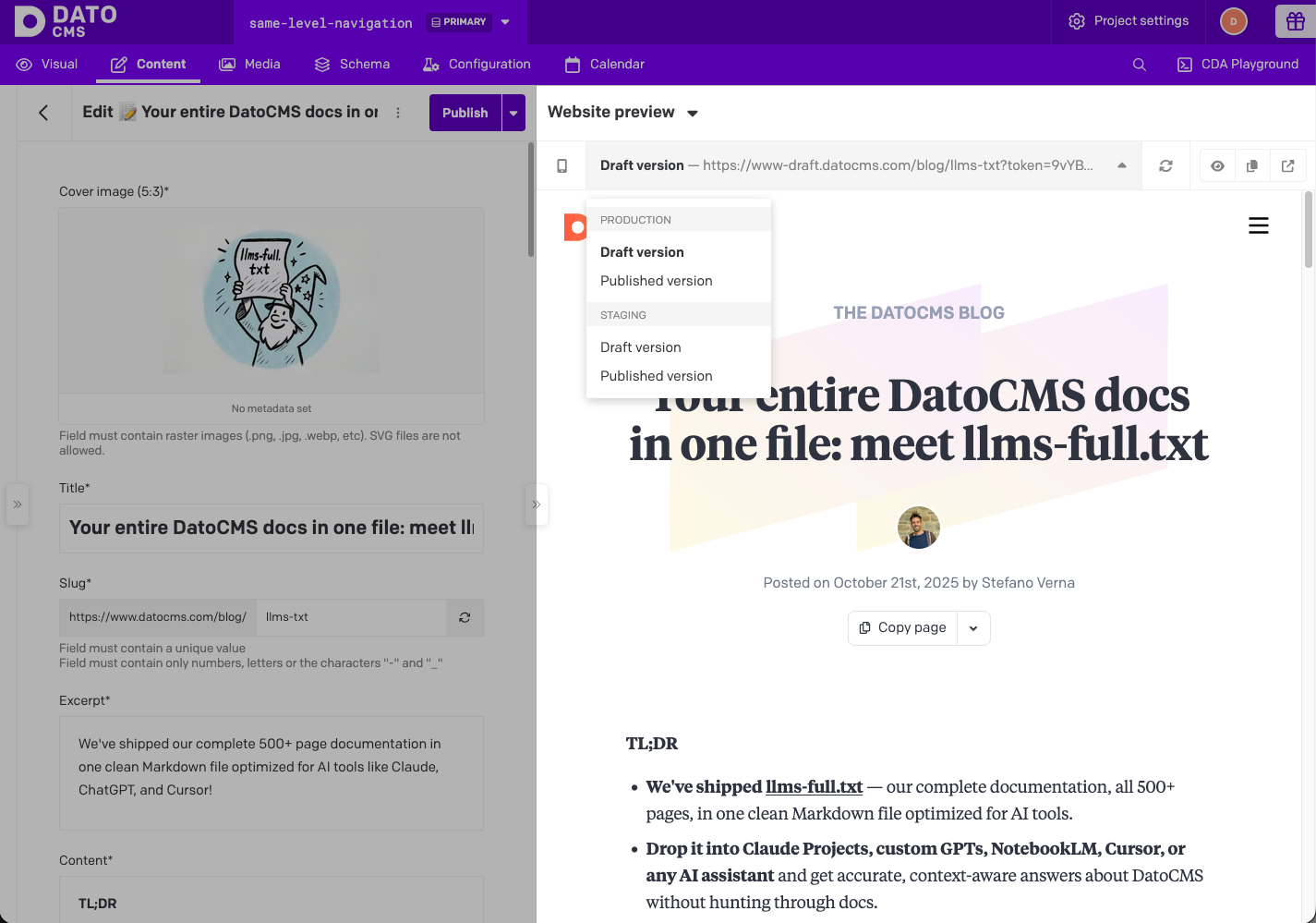This screenshot has width=1316, height=923.
Task: Open preview in a new tab
Action: 1287,164
